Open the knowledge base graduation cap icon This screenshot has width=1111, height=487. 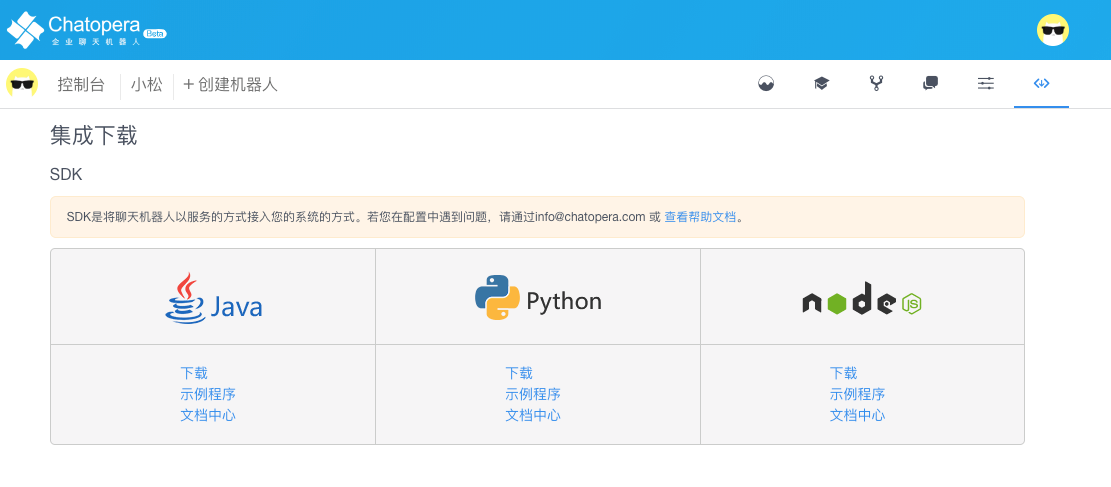point(821,84)
